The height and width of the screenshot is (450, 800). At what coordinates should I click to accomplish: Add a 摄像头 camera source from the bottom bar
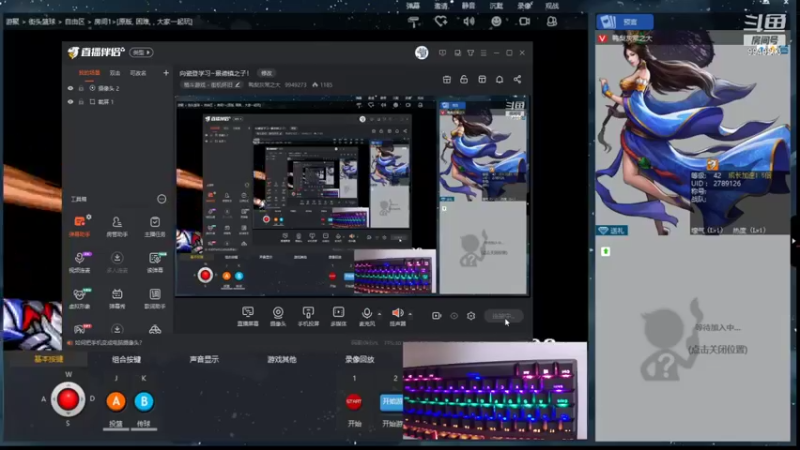[278, 316]
